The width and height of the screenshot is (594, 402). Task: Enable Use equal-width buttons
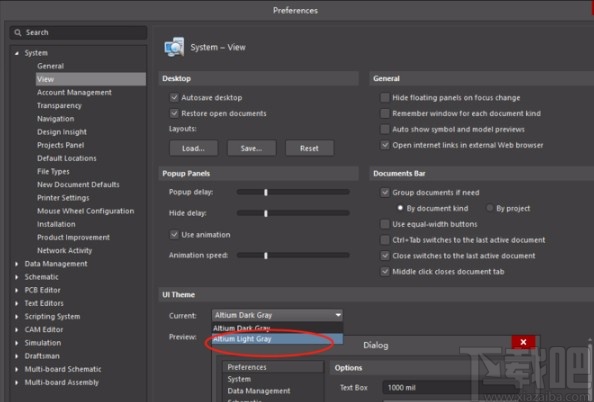(x=385, y=224)
